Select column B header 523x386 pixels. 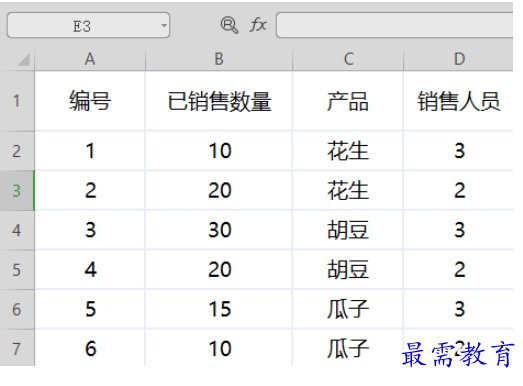219,60
